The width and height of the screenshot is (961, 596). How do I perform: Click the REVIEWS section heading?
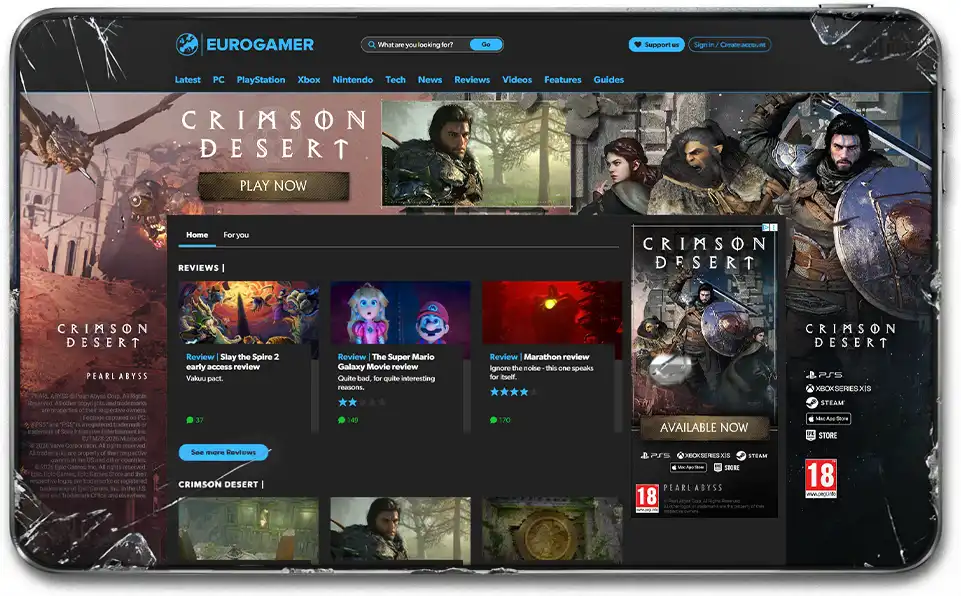click(199, 268)
